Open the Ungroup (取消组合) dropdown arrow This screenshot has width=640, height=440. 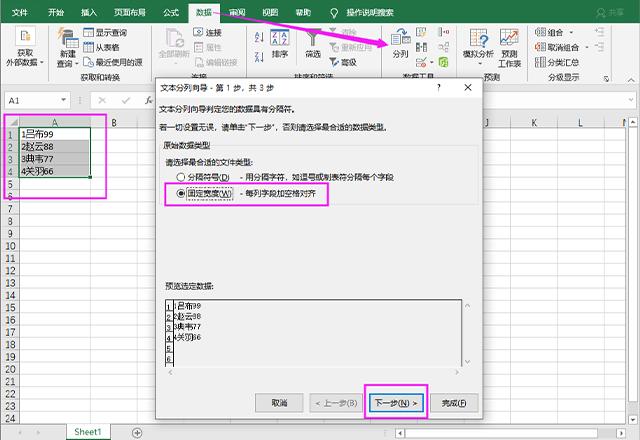click(x=587, y=47)
